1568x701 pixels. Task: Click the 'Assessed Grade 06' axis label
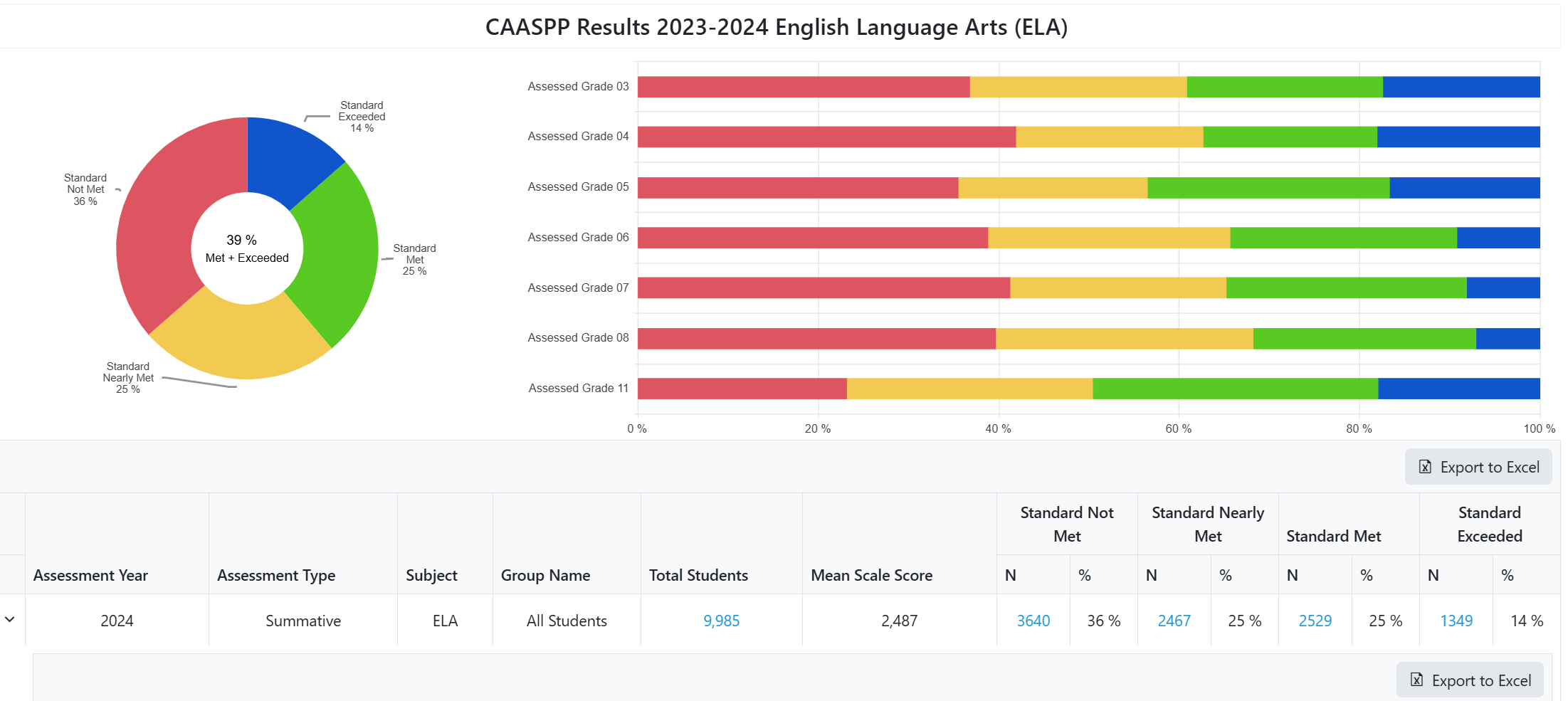[x=578, y=237]
